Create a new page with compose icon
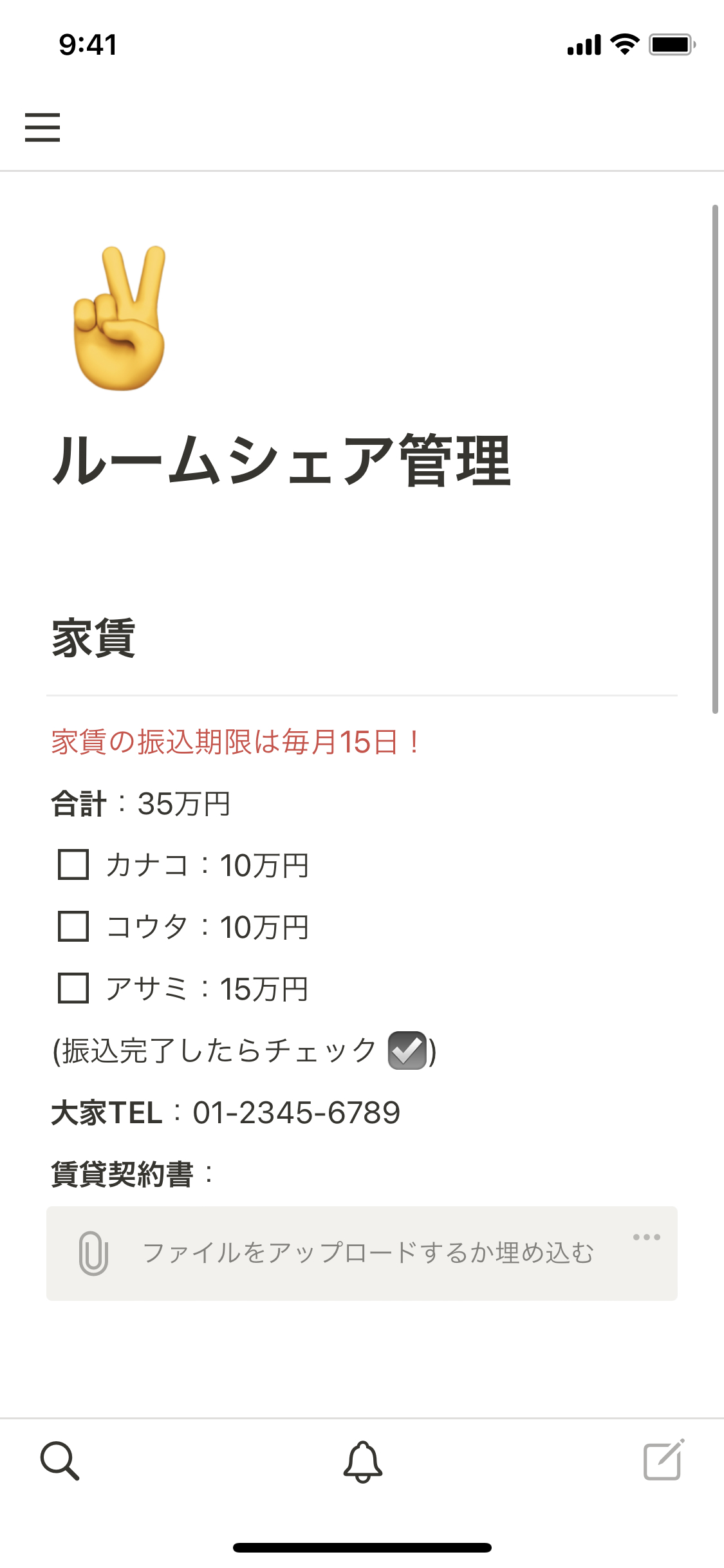This screenshot has height=1568, width=724. [664, 1460]
